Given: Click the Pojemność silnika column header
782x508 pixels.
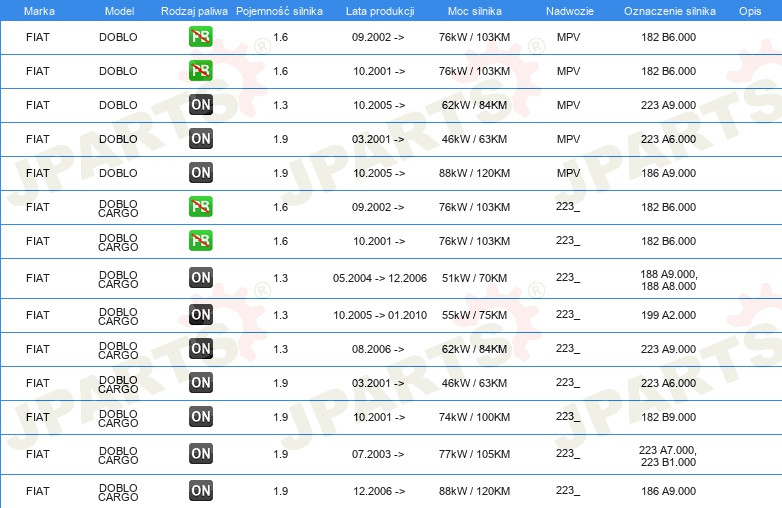Looking at the screenshot, I should pos(279,11).
